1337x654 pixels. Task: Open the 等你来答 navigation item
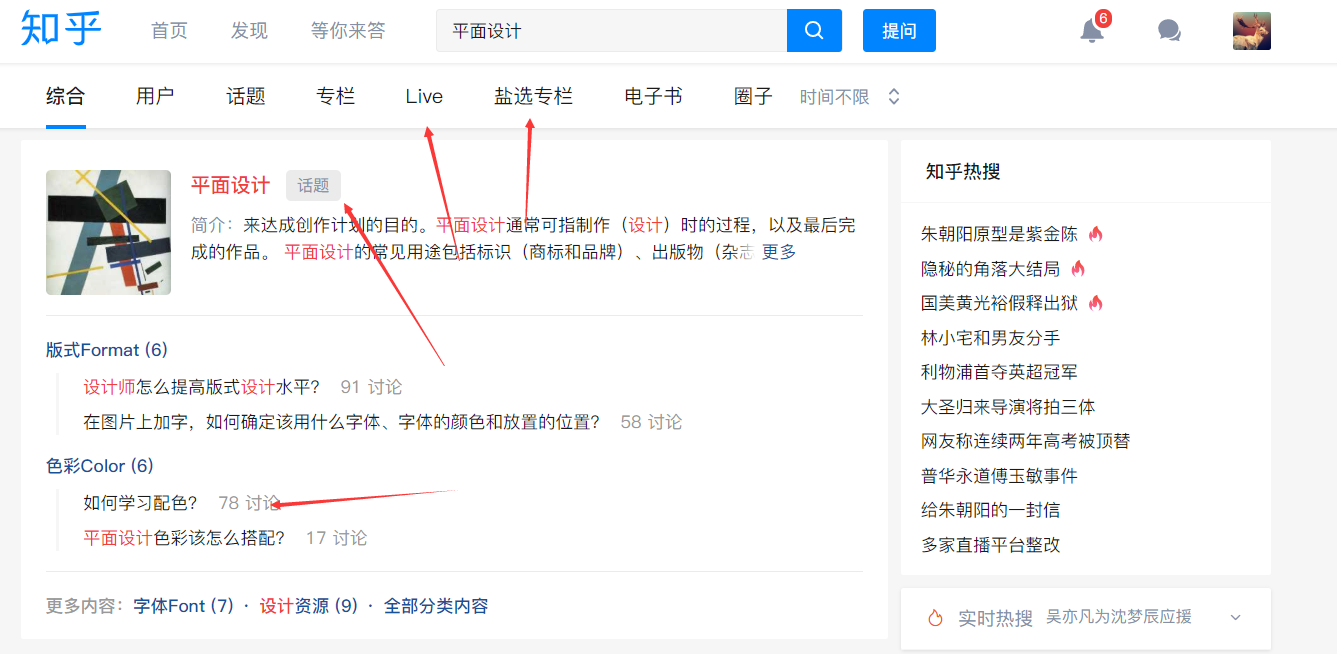pyautogui.click(x=348, y=31)
